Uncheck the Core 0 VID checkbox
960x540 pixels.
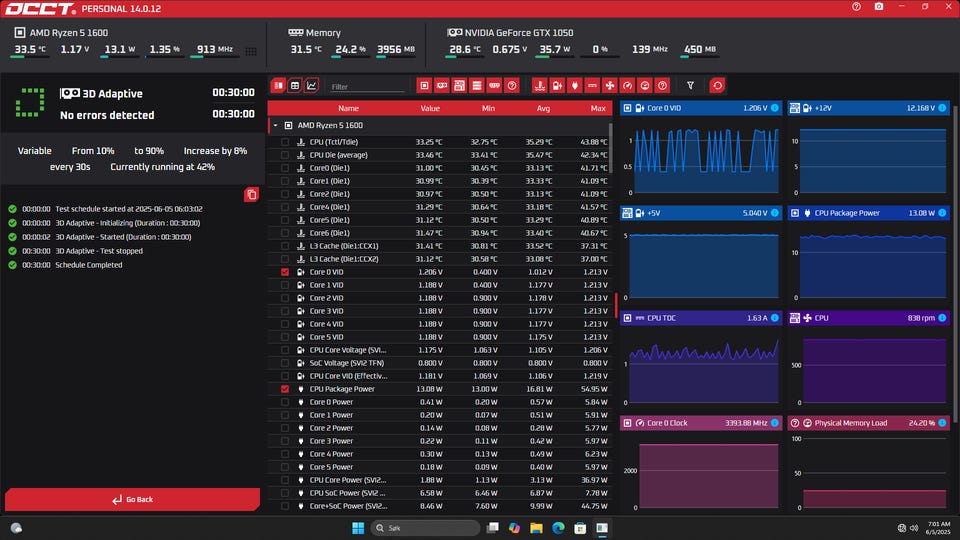pos(285,272)
